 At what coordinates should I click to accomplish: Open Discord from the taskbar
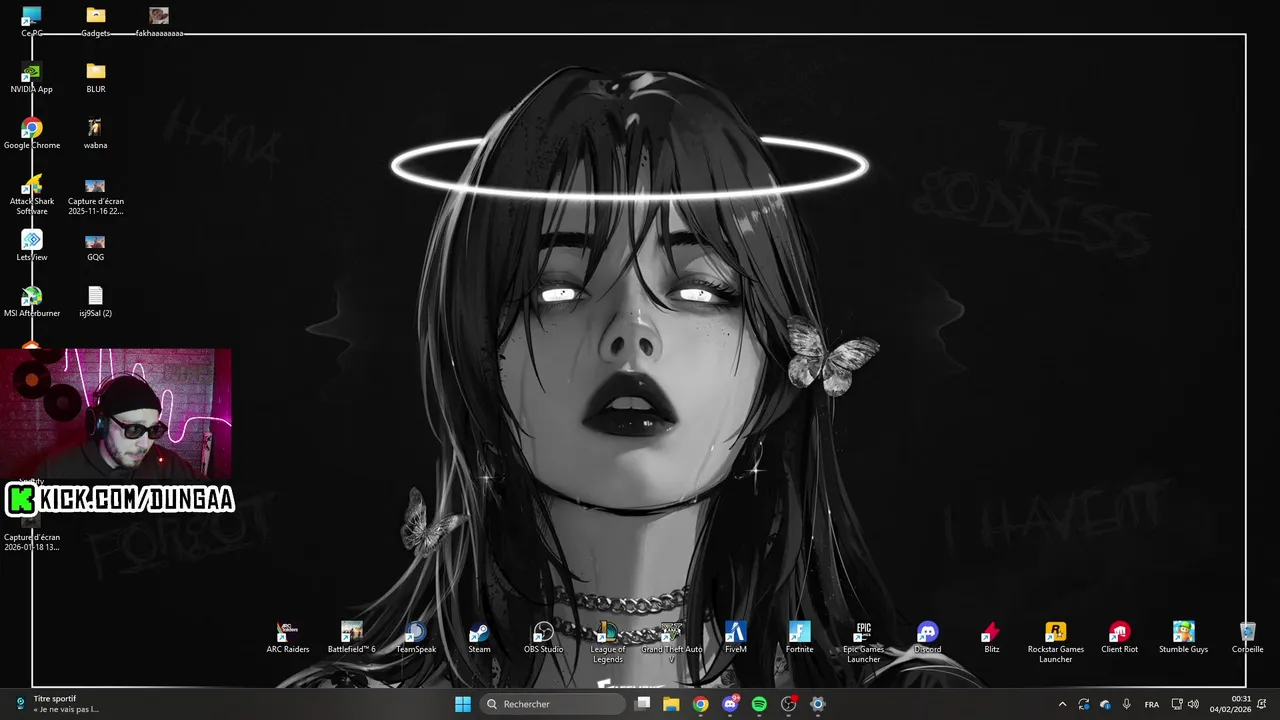[730, 704]
